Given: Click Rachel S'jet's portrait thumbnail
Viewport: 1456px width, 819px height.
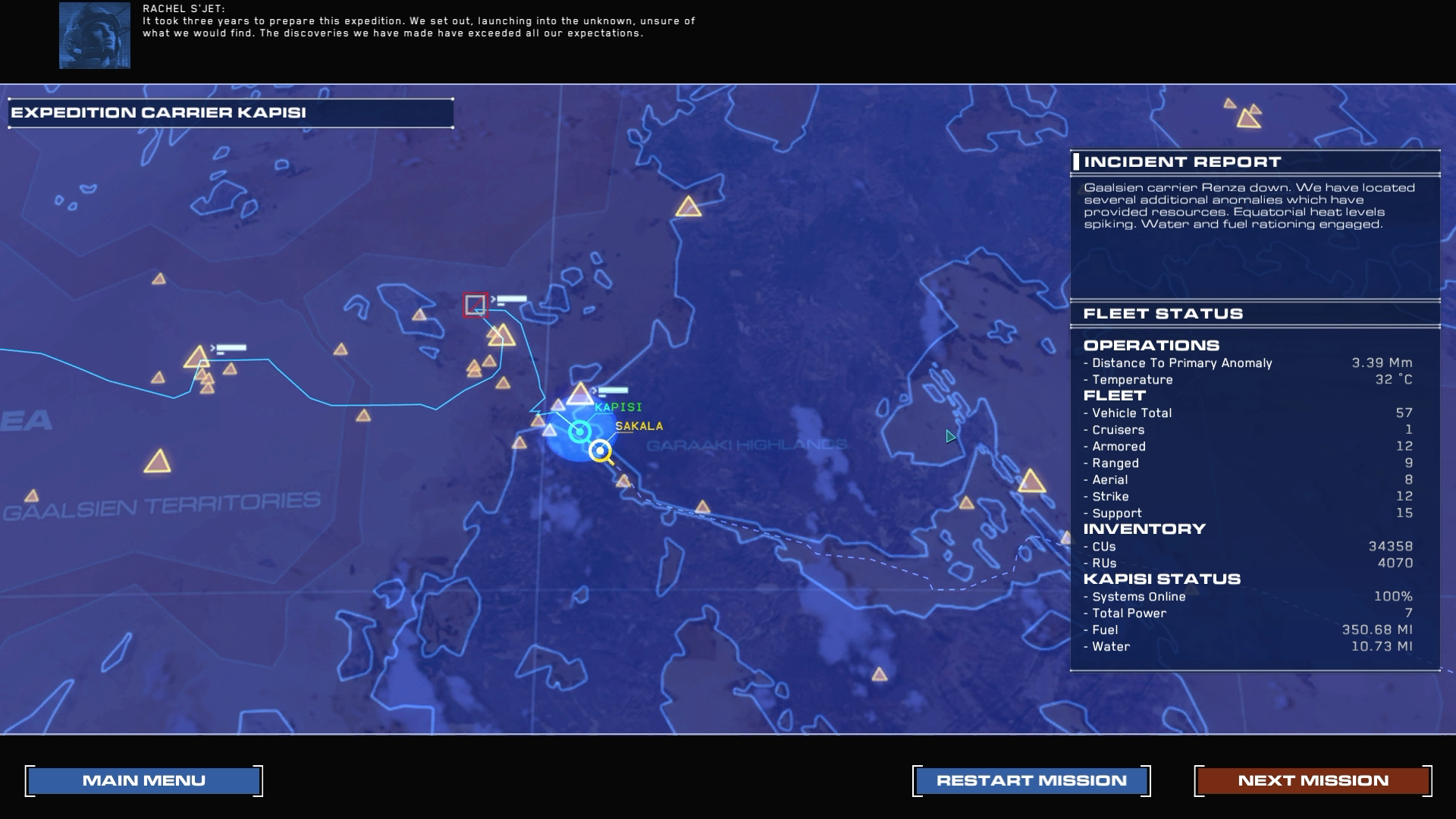Looking at the screenshot, I should [x=95, y=36].
